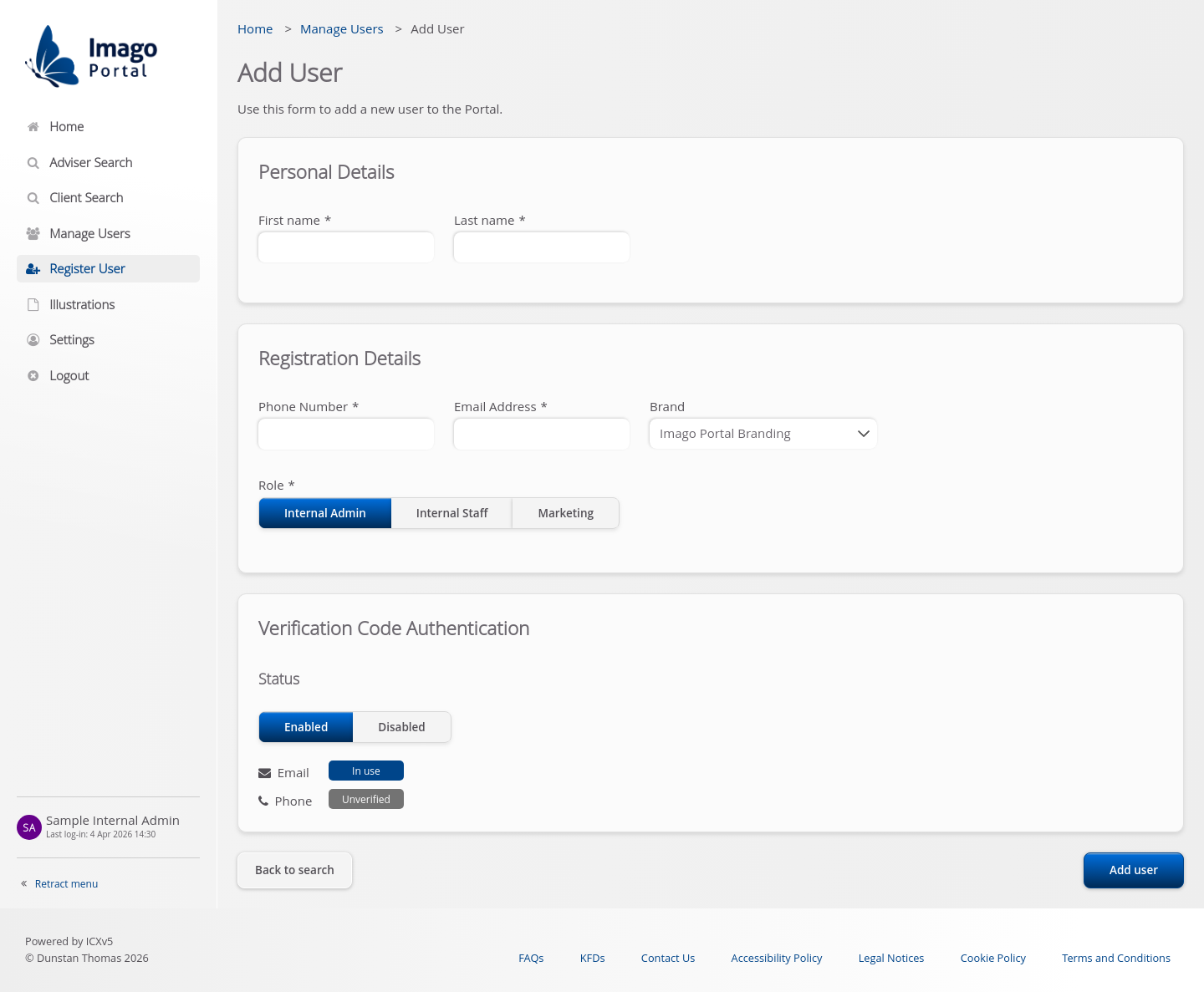The image size is (1204, 992).
Task: Click the Sample Internal Admin user name
Action: pyautogui.click(x=113, y=821)
